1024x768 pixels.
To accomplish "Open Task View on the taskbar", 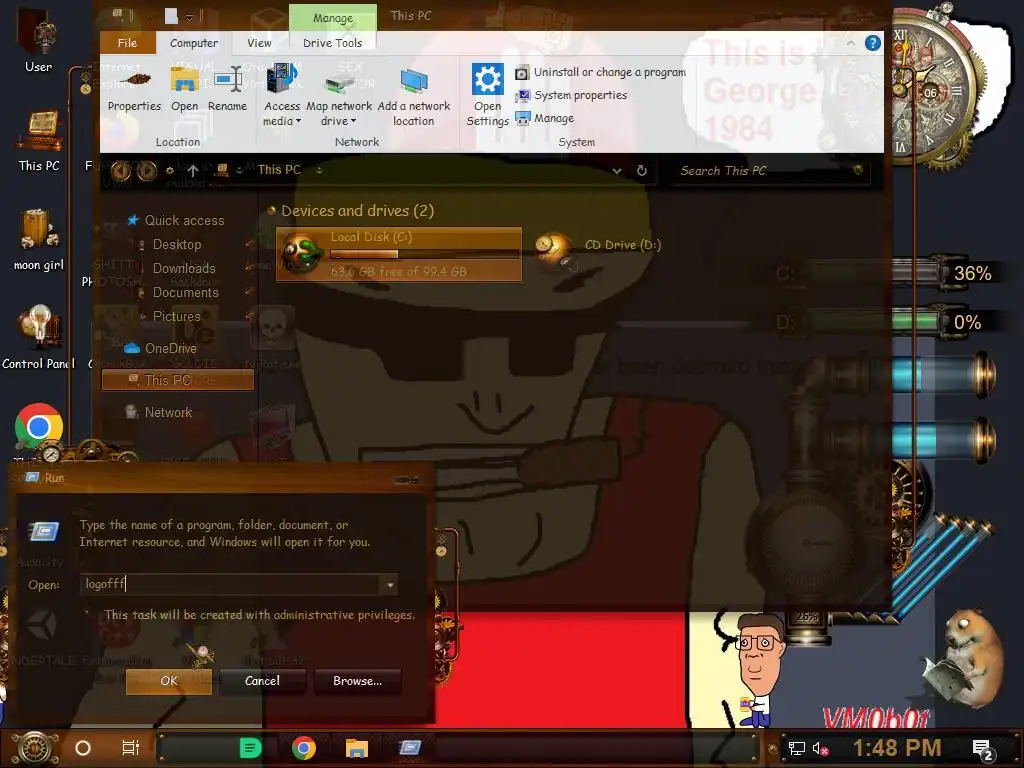I will (x=131, y=748).
